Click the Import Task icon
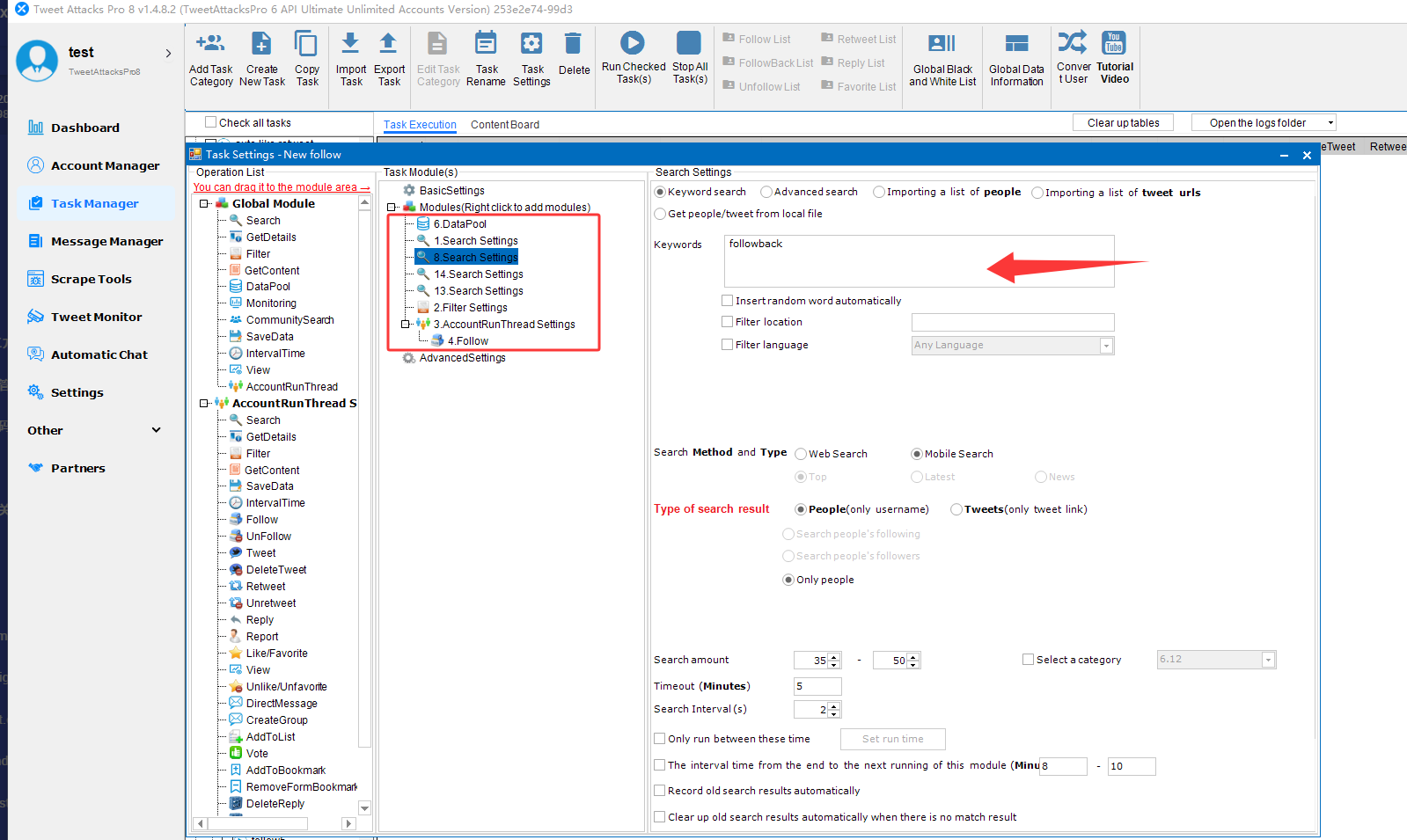Screen dimensions: 1407x840 [350, 43]
